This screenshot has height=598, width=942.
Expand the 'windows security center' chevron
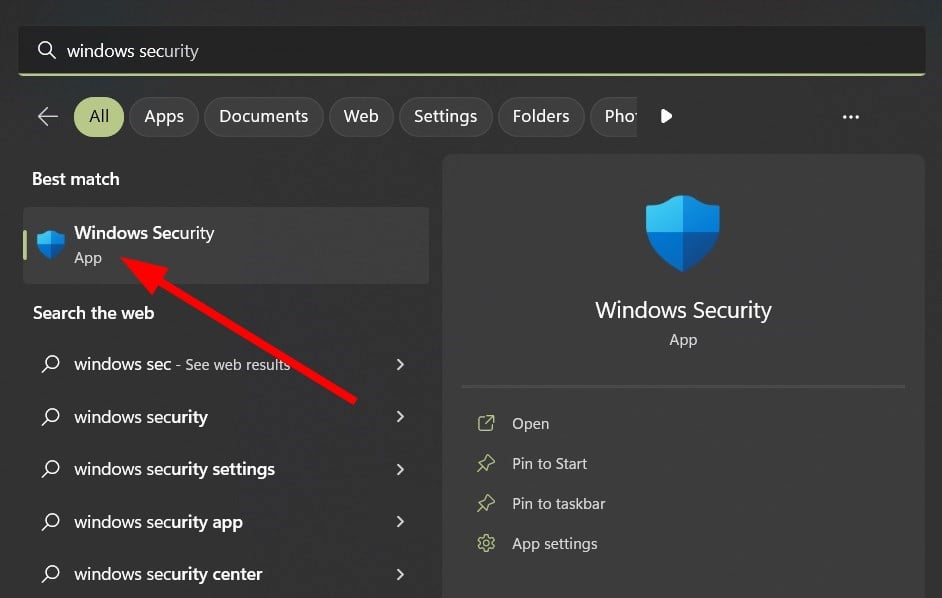pyautogui.click(x=400, y=574)
